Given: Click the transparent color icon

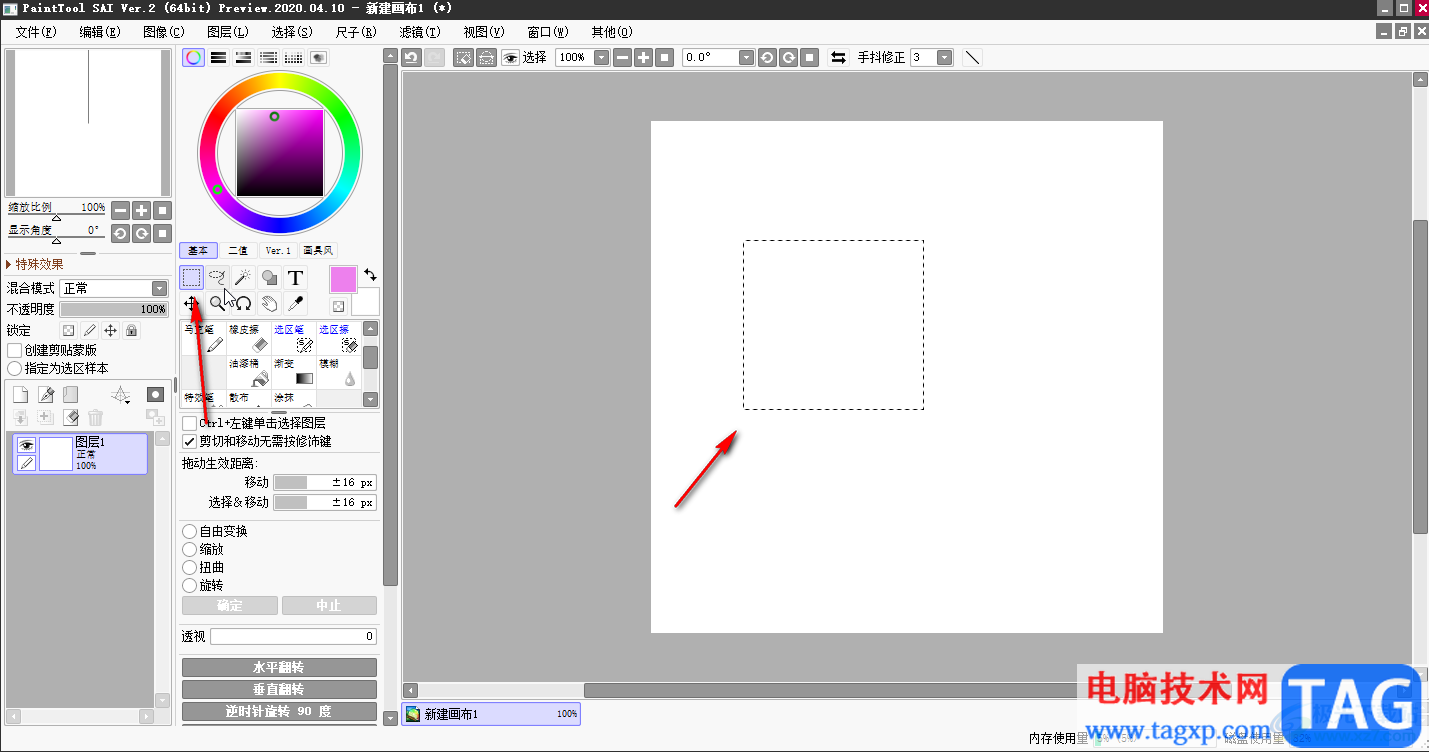Looking at the screenshot, I should click(338, 306).
